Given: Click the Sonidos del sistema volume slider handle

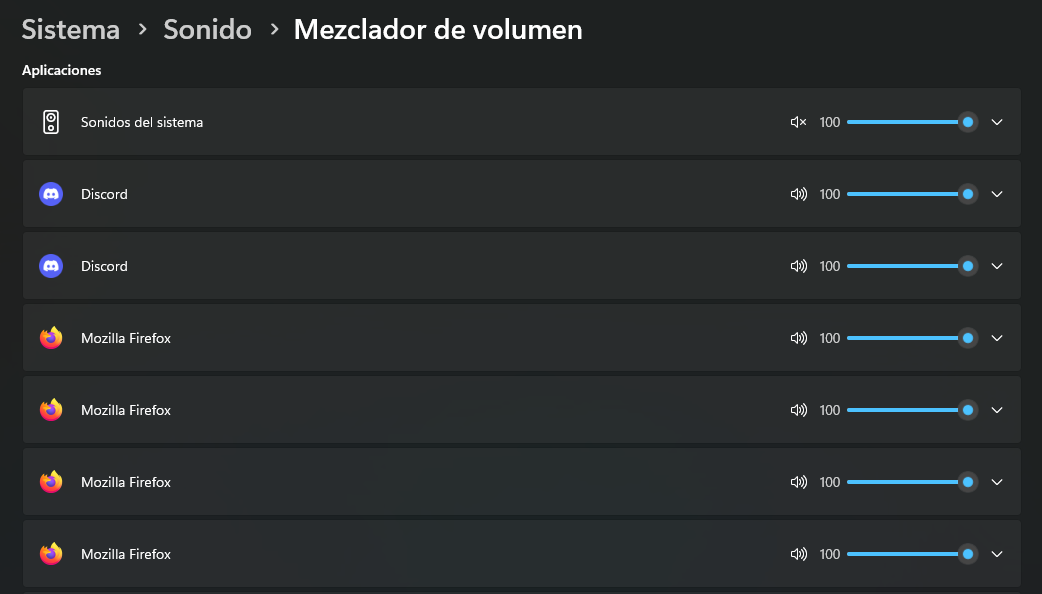Looking at the screenshot, I should click(x=967, y=122).
